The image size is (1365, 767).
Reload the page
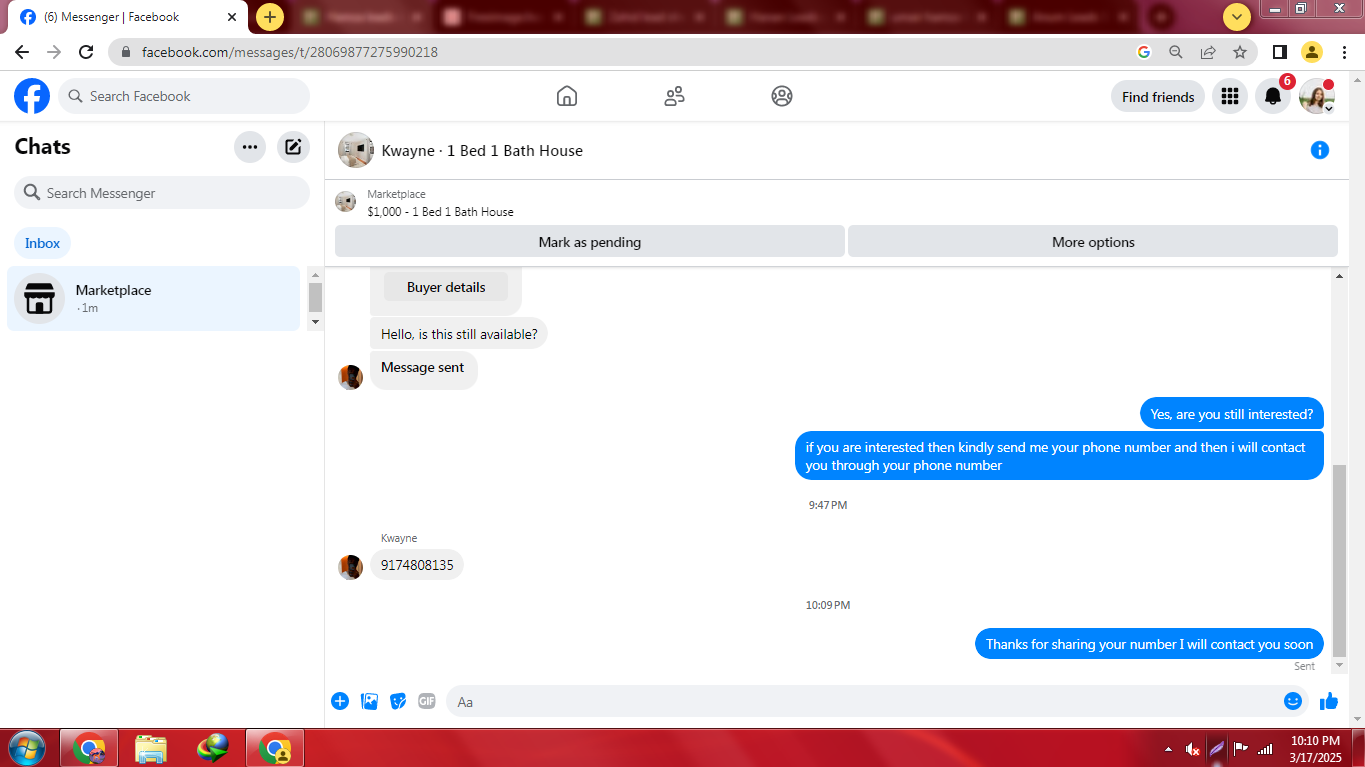(86, 52)
